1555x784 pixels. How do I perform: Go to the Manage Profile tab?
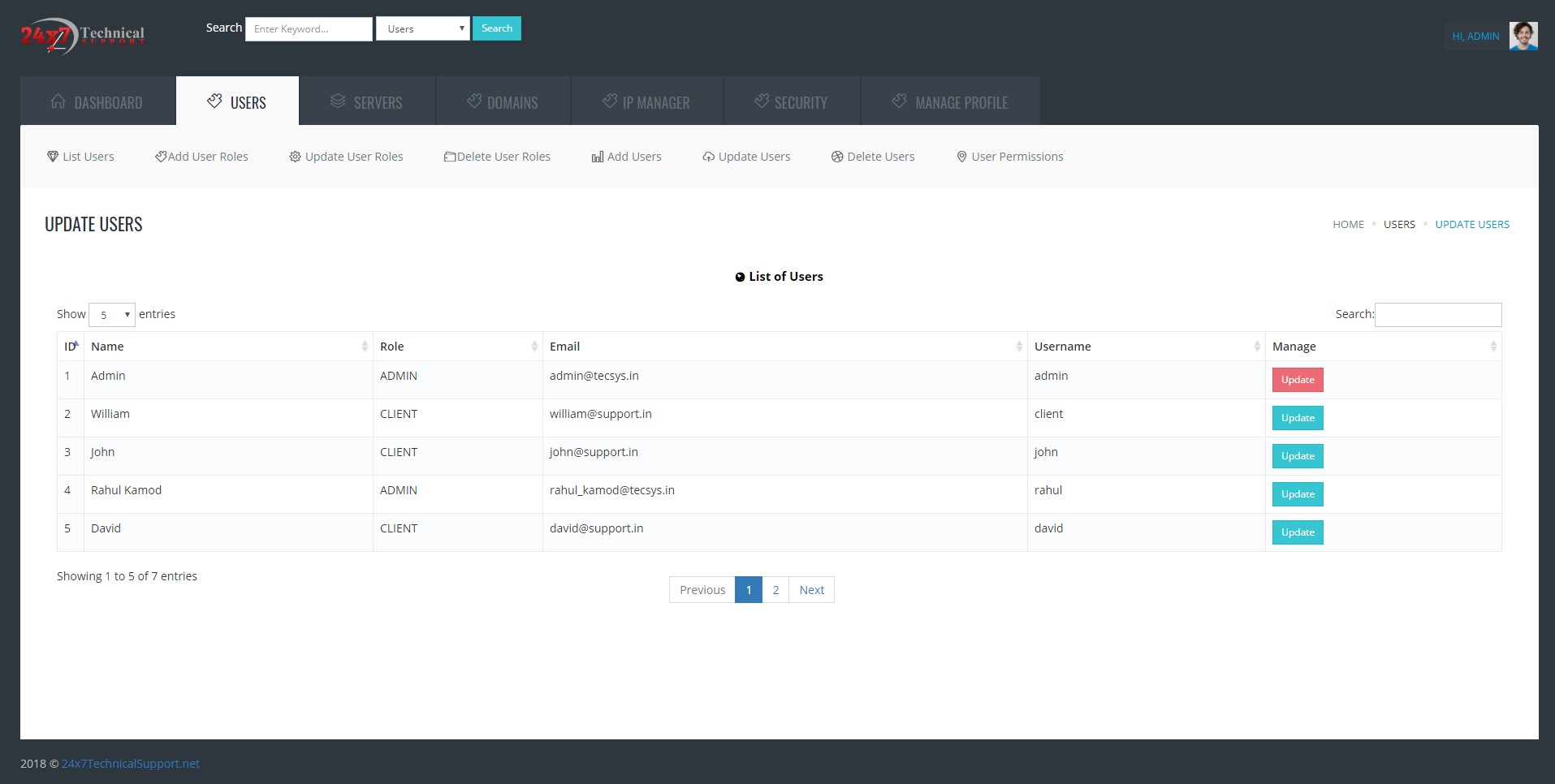point(951,101)
